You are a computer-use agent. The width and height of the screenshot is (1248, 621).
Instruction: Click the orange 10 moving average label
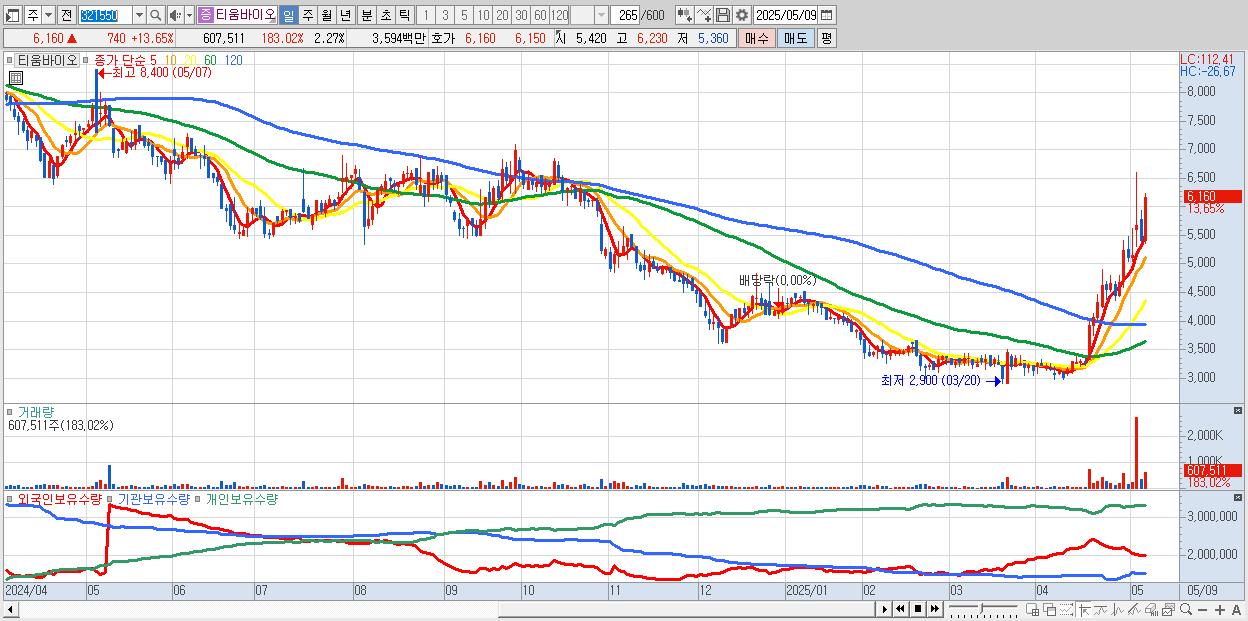(171, 60)
